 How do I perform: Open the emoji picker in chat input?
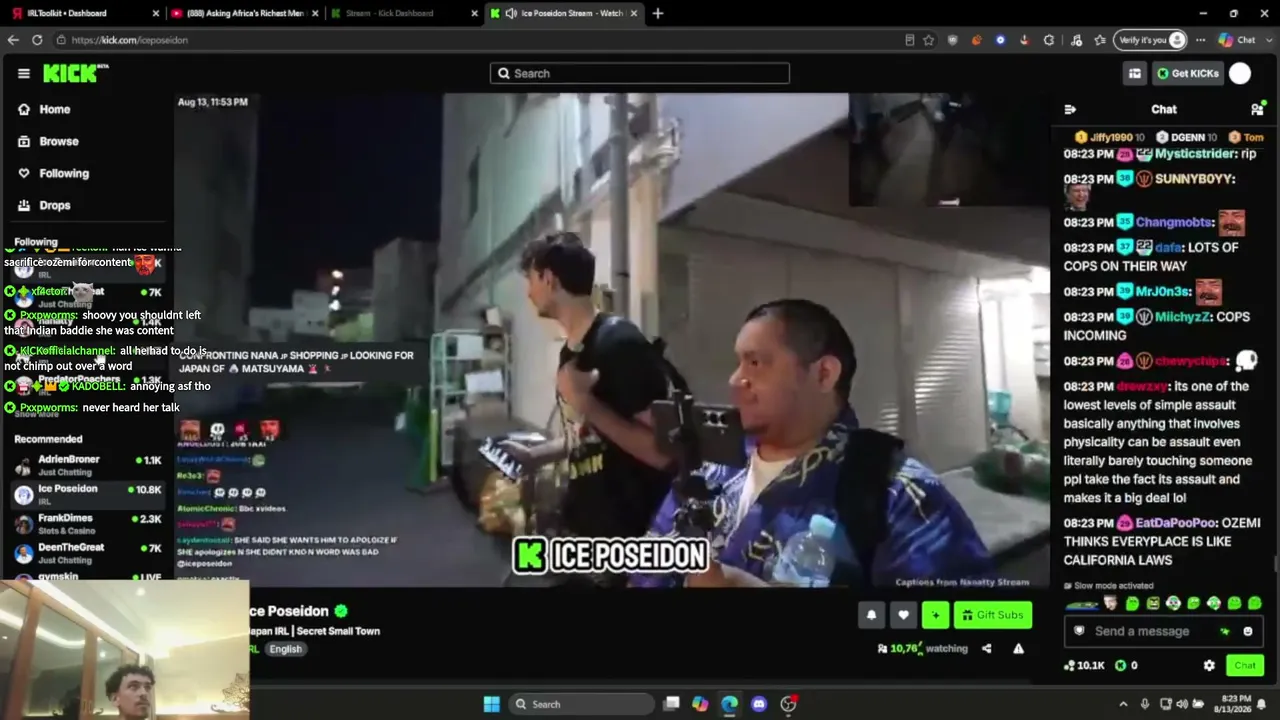(x=1248, y=631)
